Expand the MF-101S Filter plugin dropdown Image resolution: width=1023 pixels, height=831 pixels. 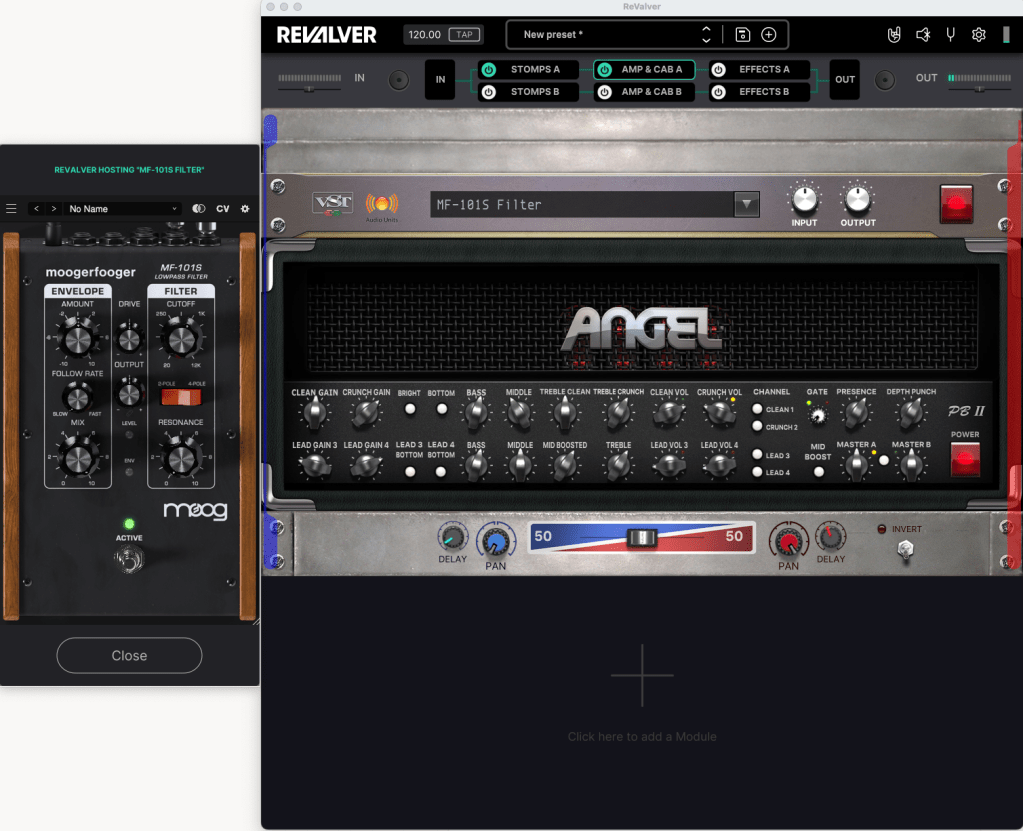tap(746, 205)
